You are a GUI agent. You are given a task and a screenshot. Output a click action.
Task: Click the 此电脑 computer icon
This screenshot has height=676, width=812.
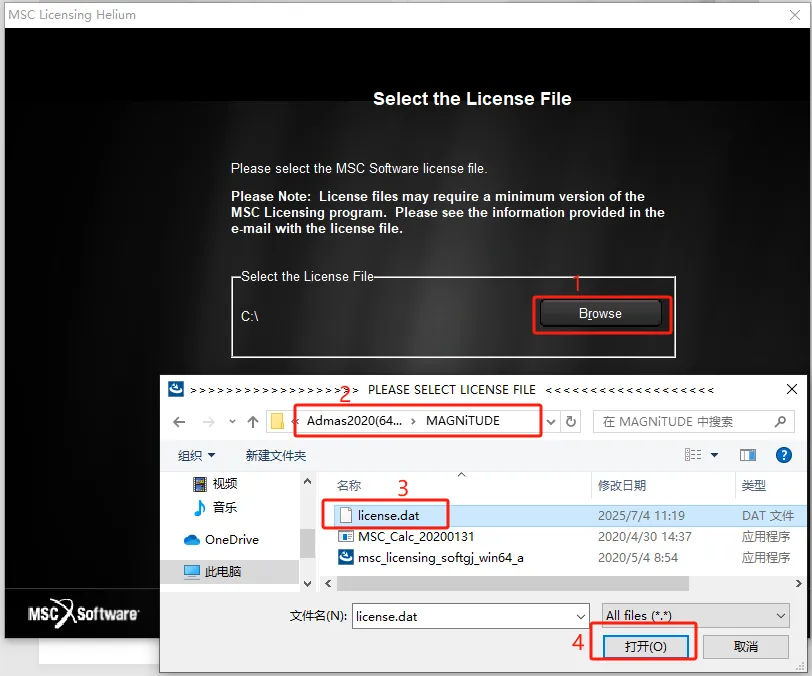tap(192, 571)
